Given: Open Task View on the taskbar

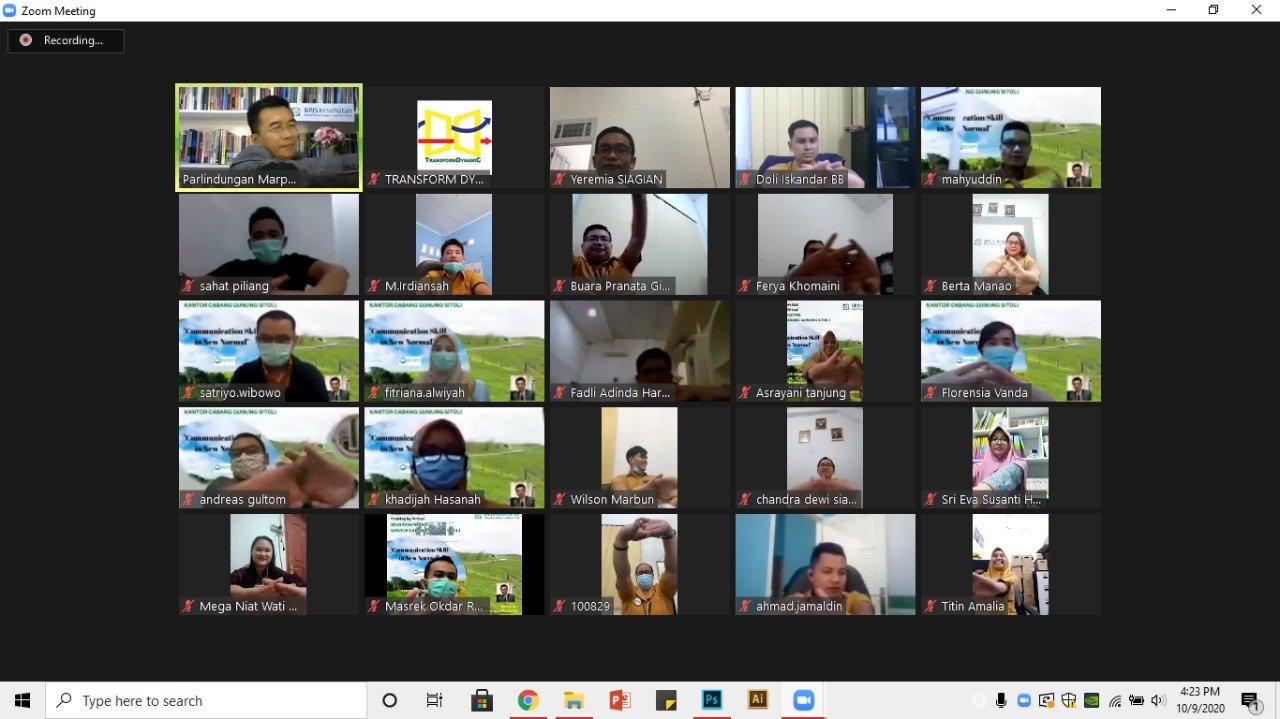Looking at the screenshot, I should coord(435,700).
